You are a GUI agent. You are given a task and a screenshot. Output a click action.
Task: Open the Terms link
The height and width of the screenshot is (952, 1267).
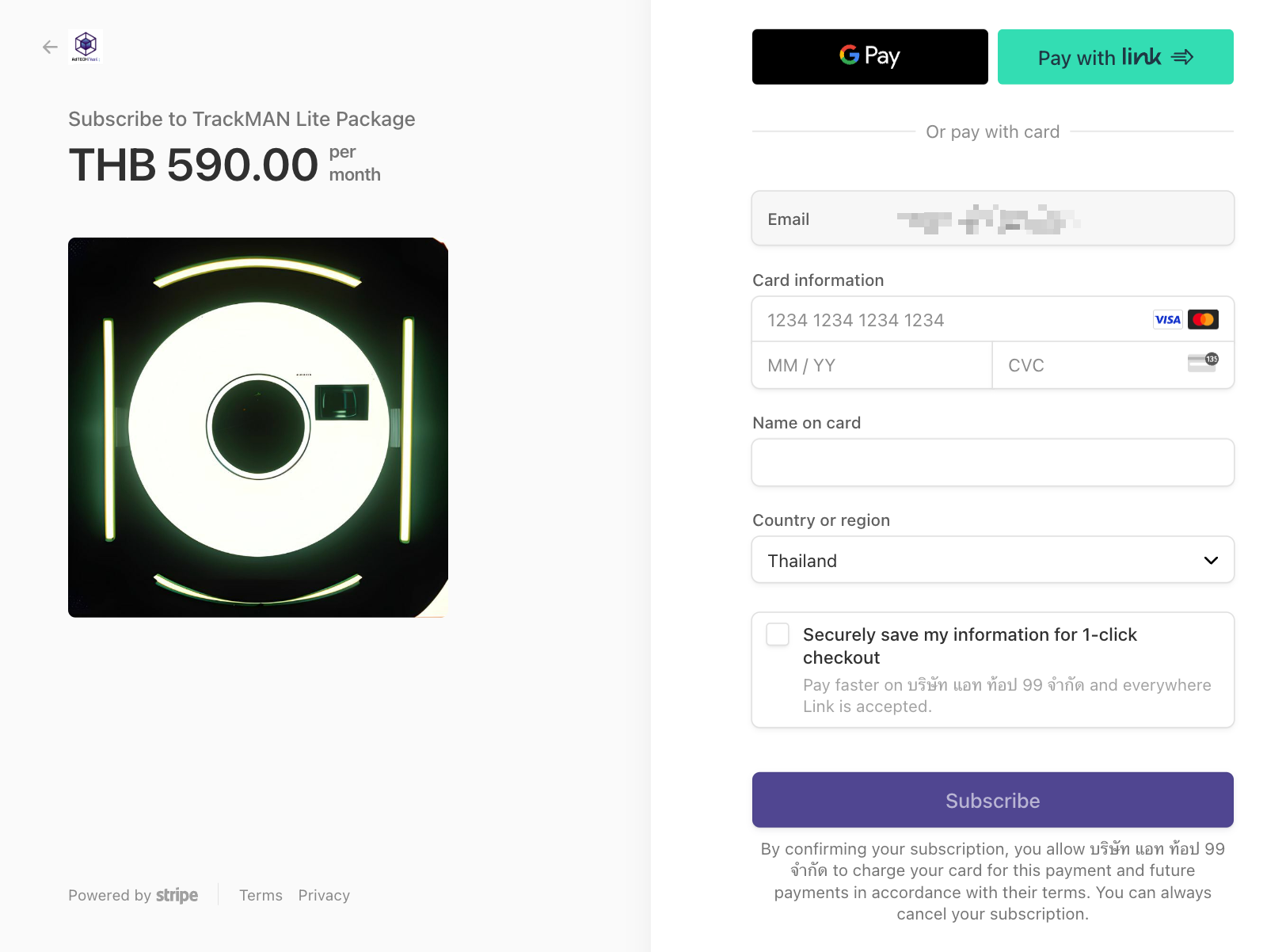(261, 896)
